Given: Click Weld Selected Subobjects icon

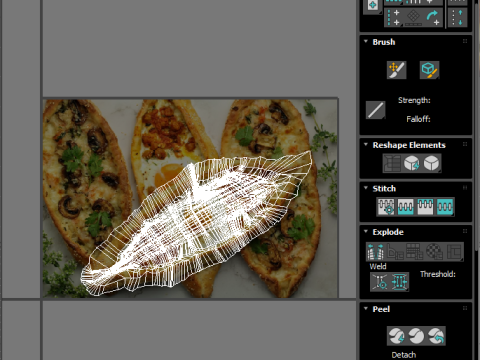Looking at the screenshot, I should pos(399,282).
